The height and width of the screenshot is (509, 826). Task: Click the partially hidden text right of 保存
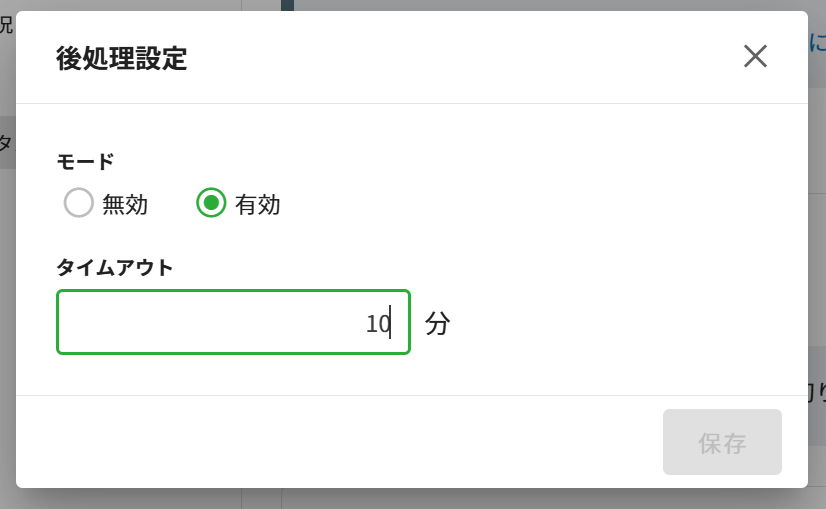coord(817,394)
